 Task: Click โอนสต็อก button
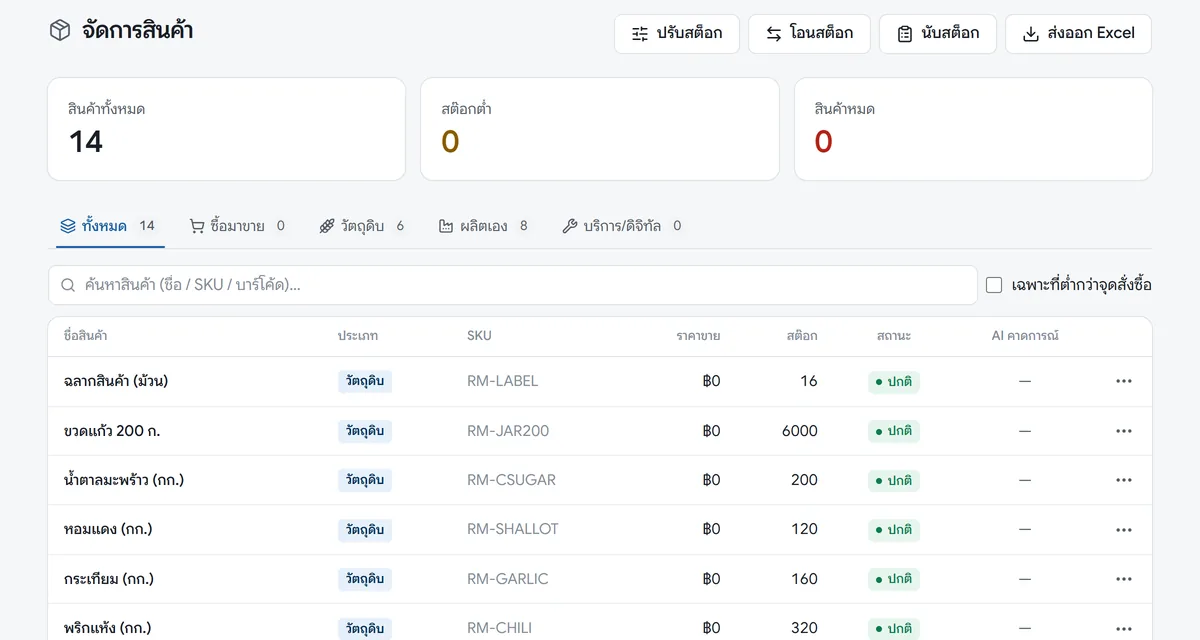coord(809,34)
